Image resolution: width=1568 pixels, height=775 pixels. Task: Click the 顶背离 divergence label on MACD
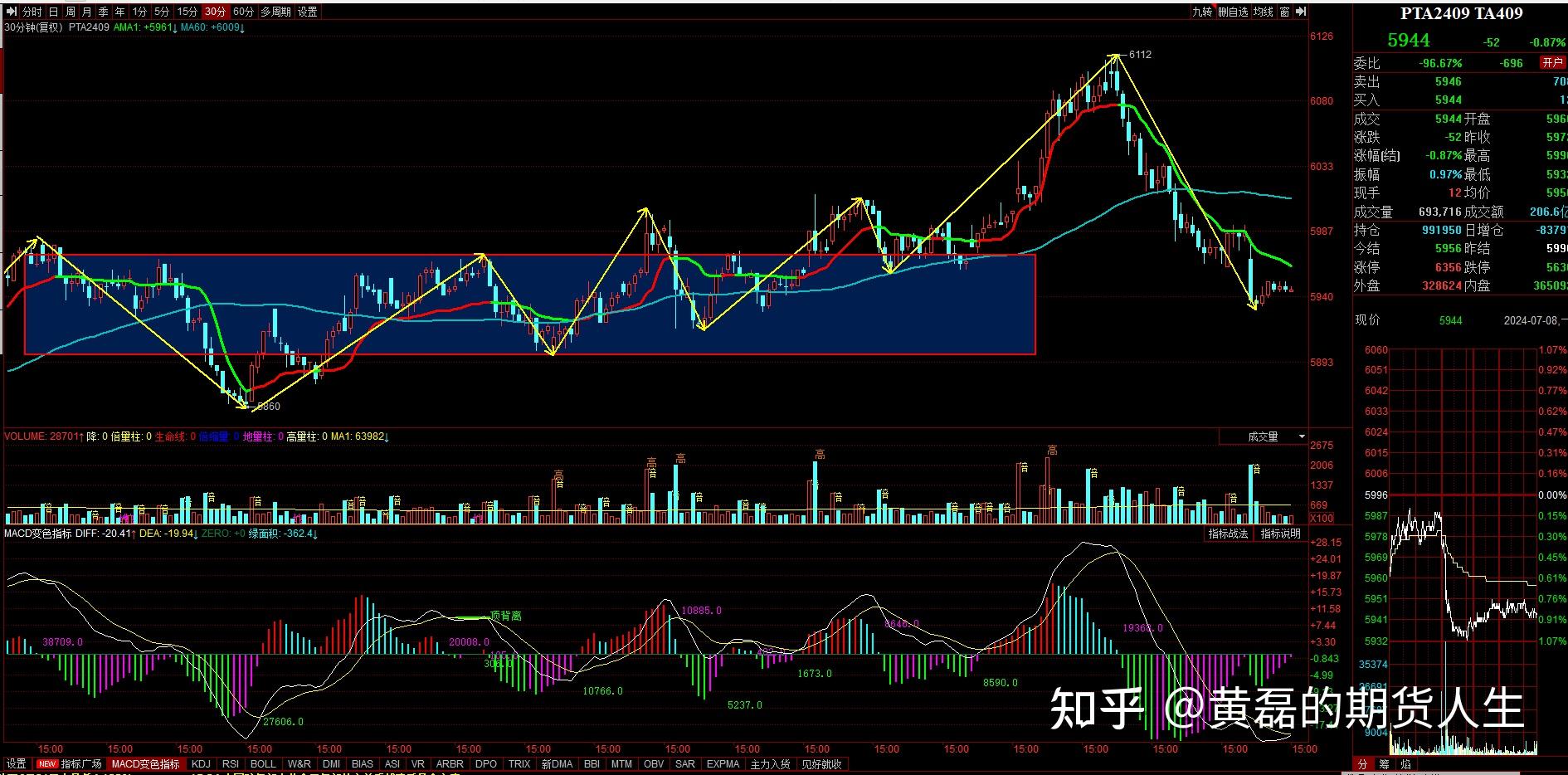[x=506, y=616]
